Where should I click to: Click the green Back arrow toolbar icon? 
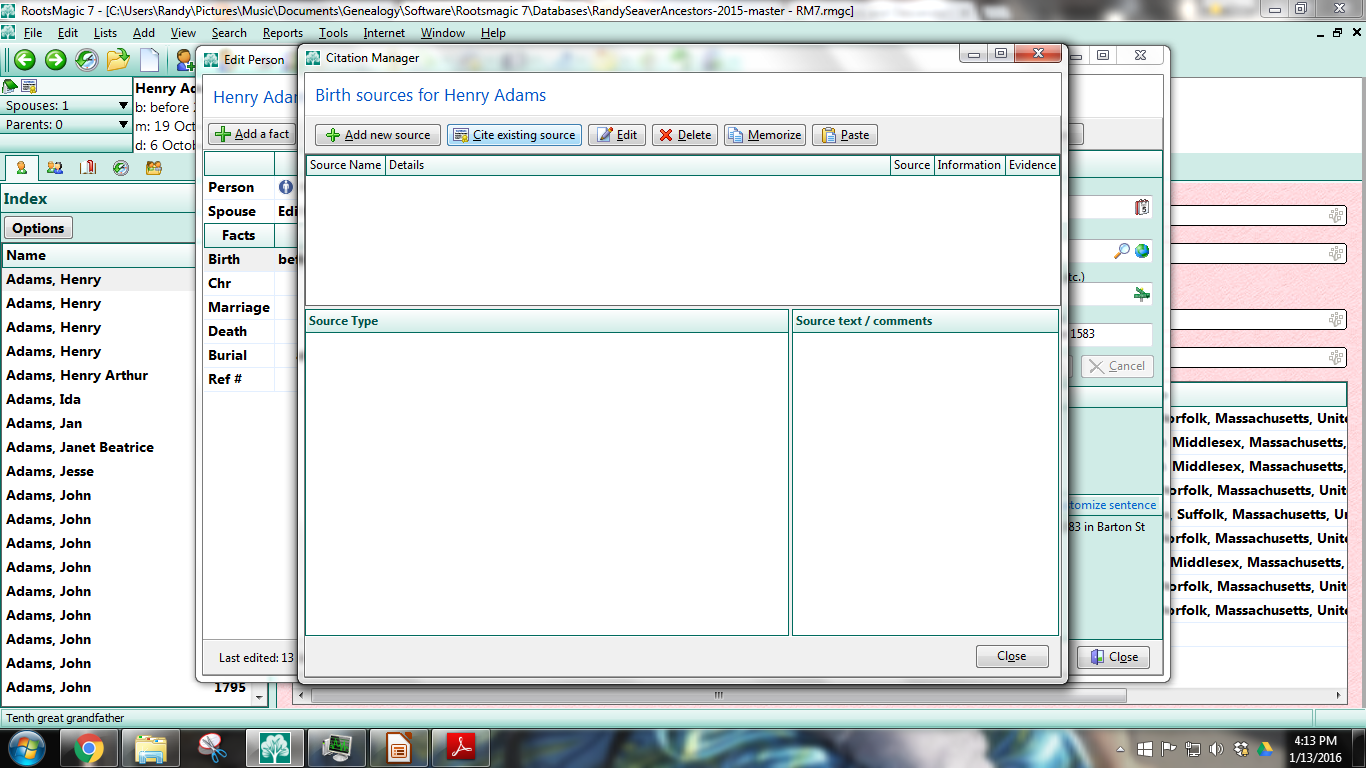click(x=24, y=60)
